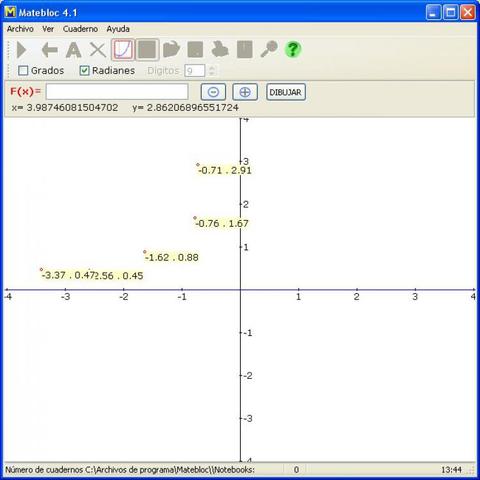Uncheck the Radianes checkbox
The image size is (480, 480).
click(x=84, y=71)
